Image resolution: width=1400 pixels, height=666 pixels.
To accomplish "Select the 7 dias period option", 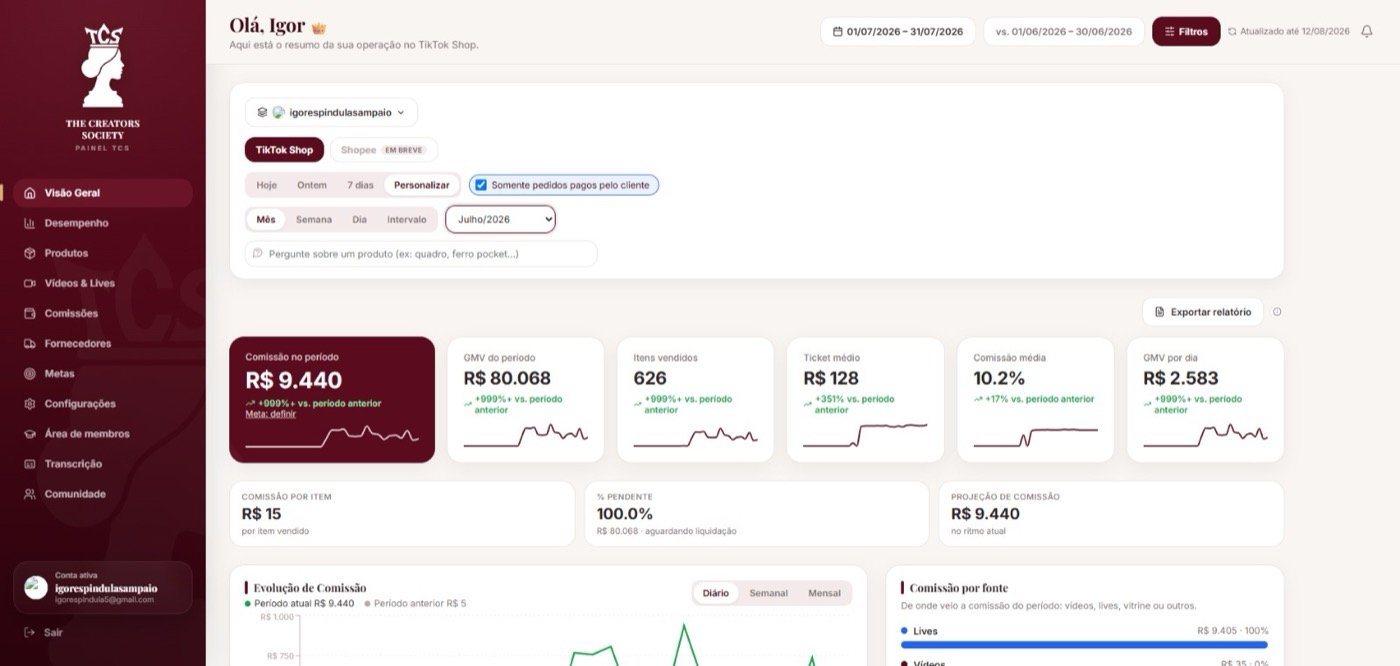I will click(360, 185).
